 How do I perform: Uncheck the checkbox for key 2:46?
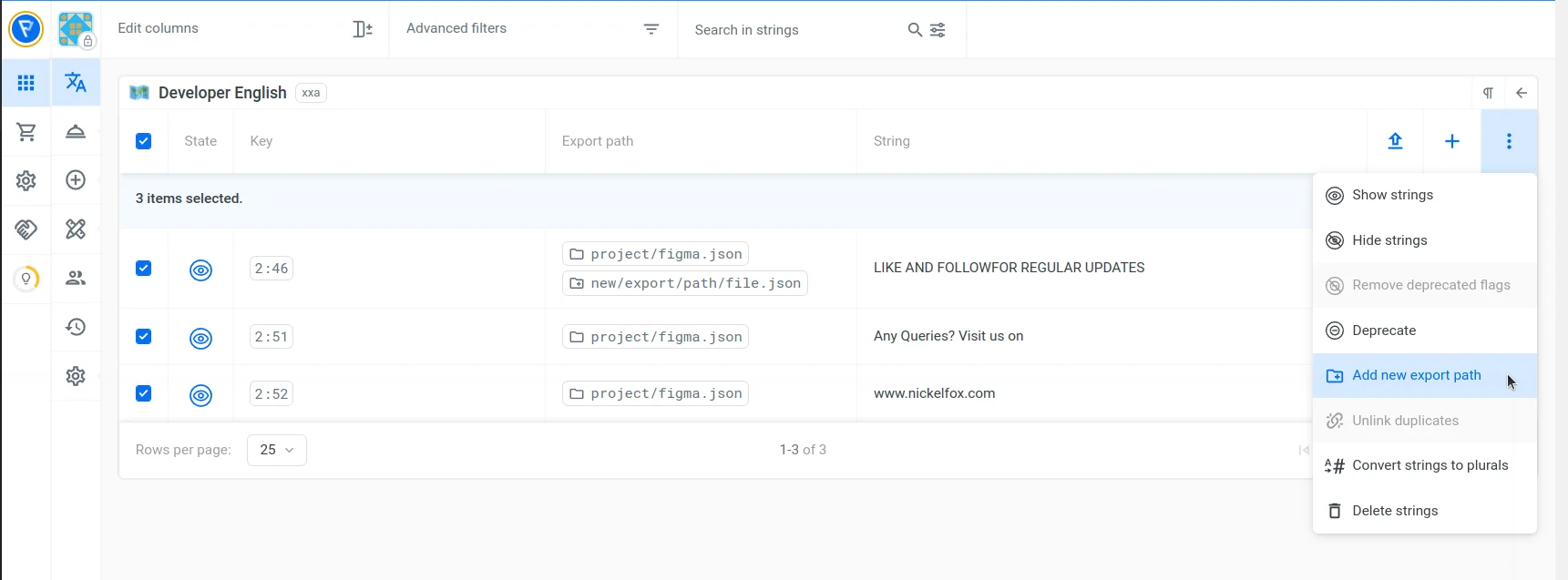coord(144,268)
